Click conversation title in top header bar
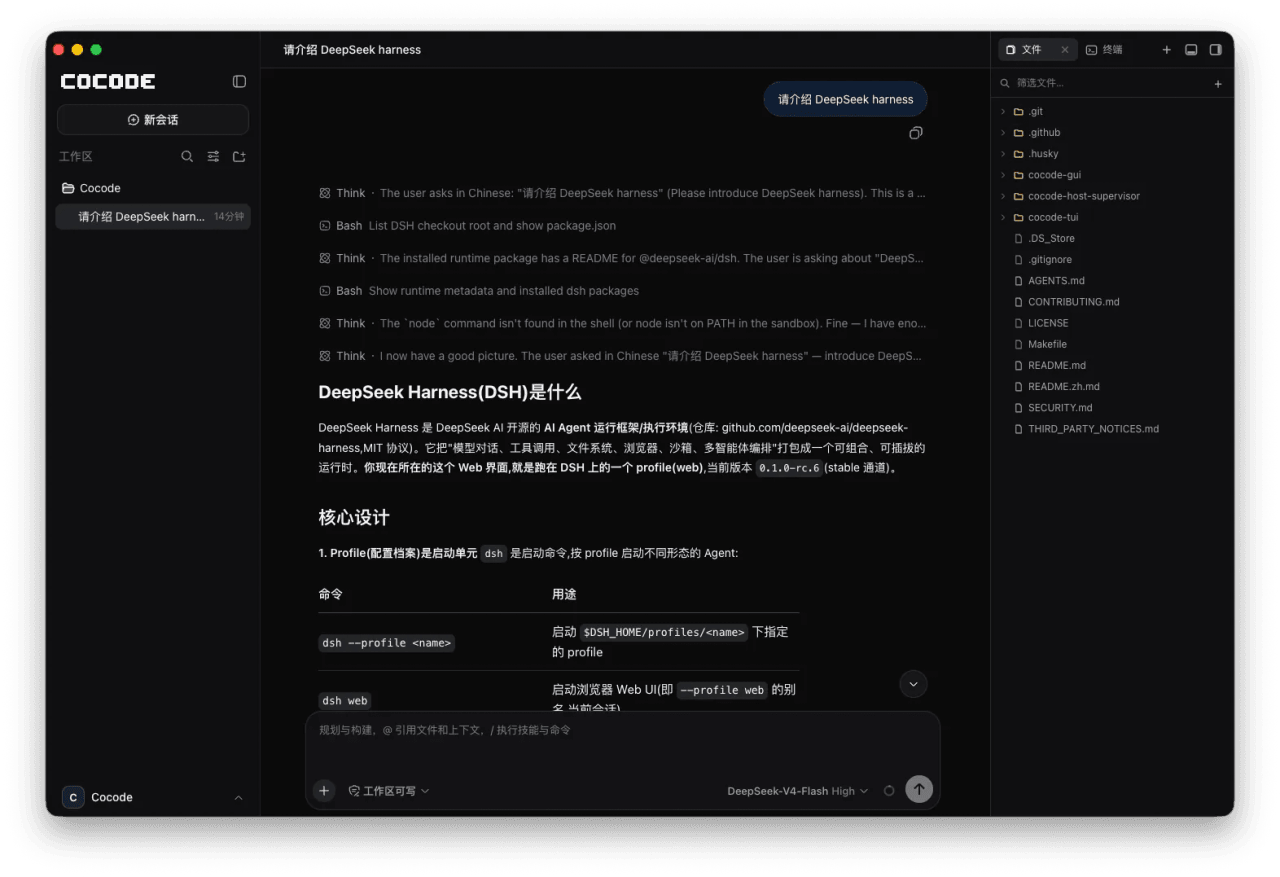This screenshot has height=877, width=1280. (352, 50)
